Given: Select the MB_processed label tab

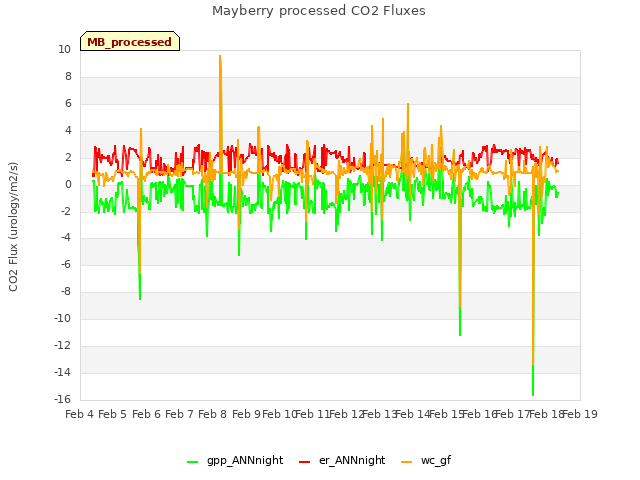Looking at the screenshot, I should click(x=130, y=41).
